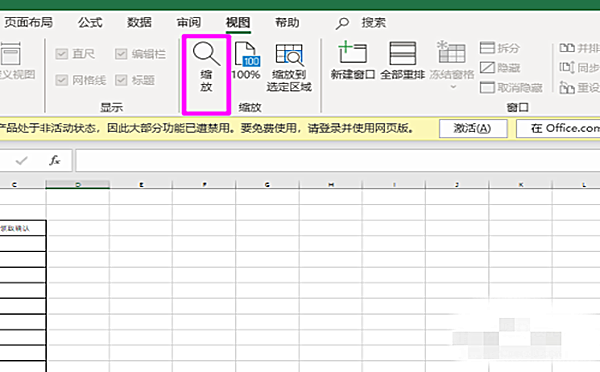This screenshot has width=600, height=372.
Task: Click the search magnifier icon in ribbon
Action: (x=342, y=23)
